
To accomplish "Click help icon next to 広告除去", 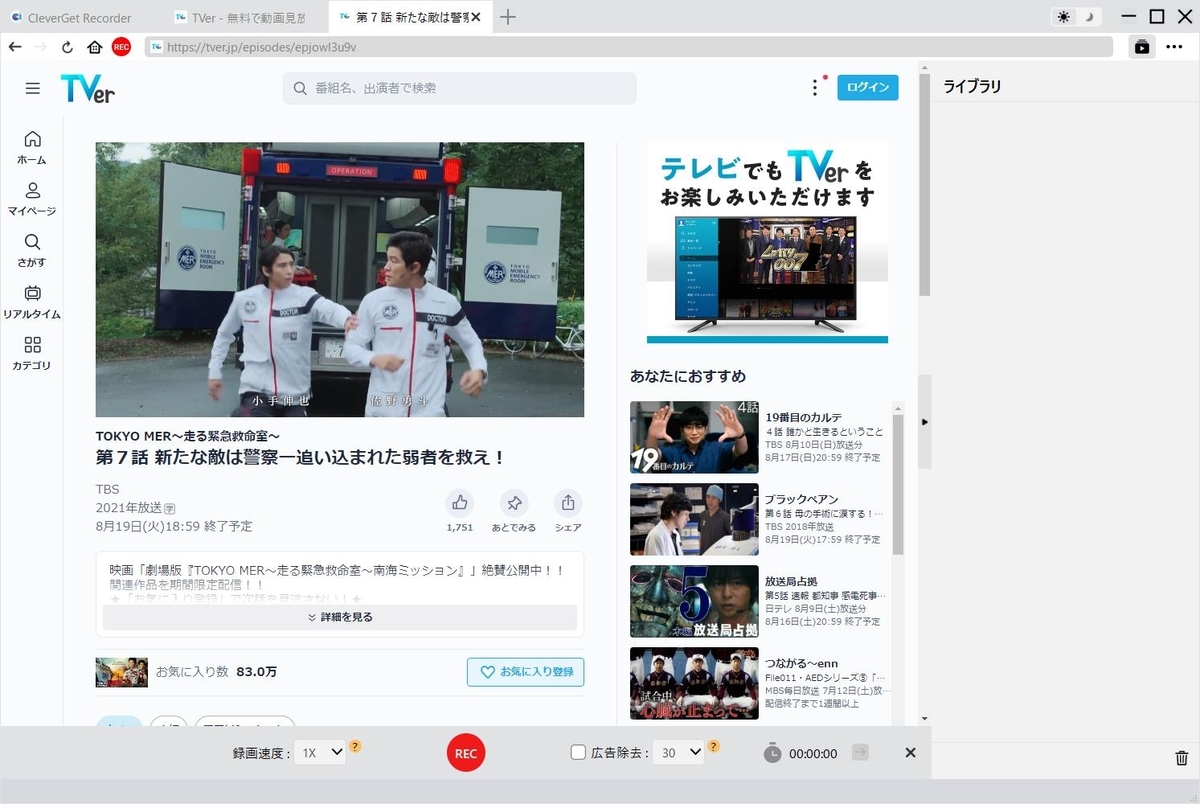I will (714, 746).
